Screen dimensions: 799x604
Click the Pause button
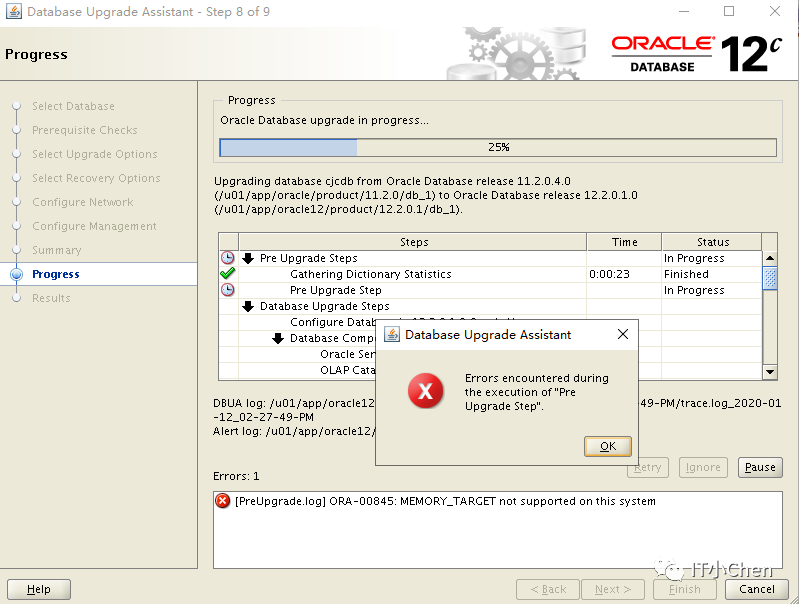pyautogui.click(x=760, y=467)
